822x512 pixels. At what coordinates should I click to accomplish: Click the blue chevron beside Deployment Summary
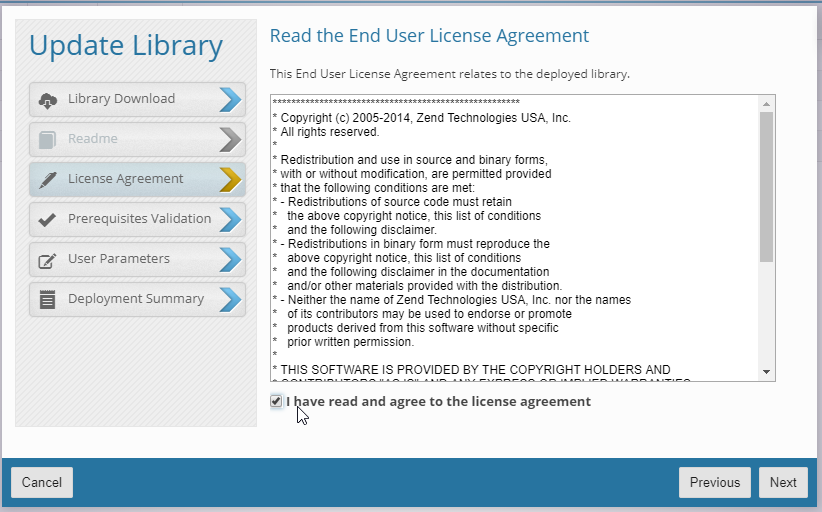(x=231, y=299)
